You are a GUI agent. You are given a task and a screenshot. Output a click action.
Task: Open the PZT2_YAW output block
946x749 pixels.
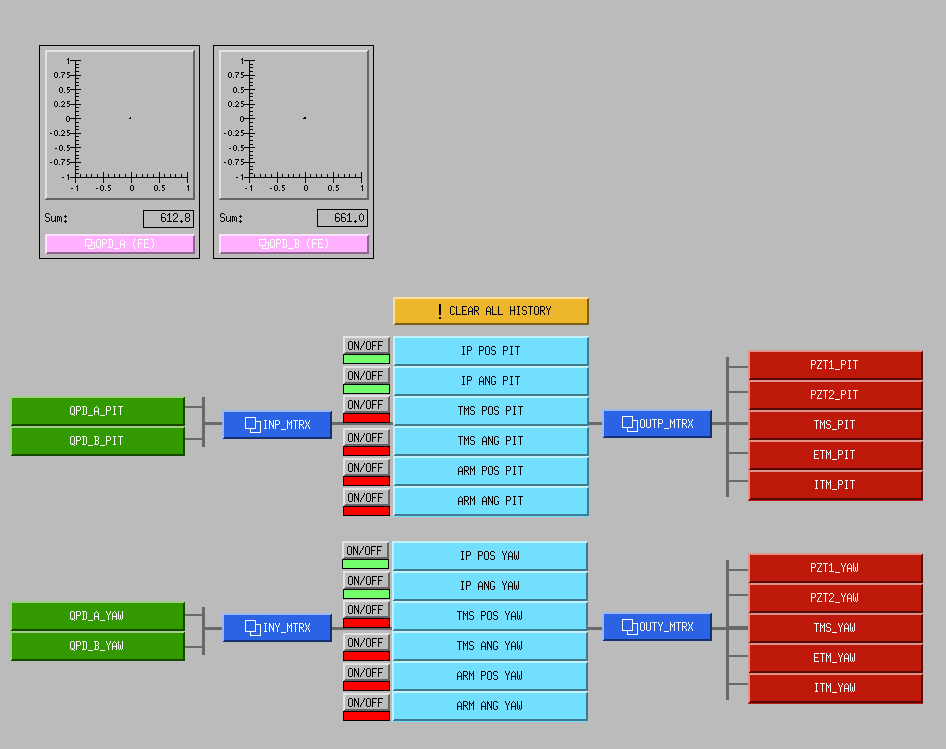[x=836, y=598]
